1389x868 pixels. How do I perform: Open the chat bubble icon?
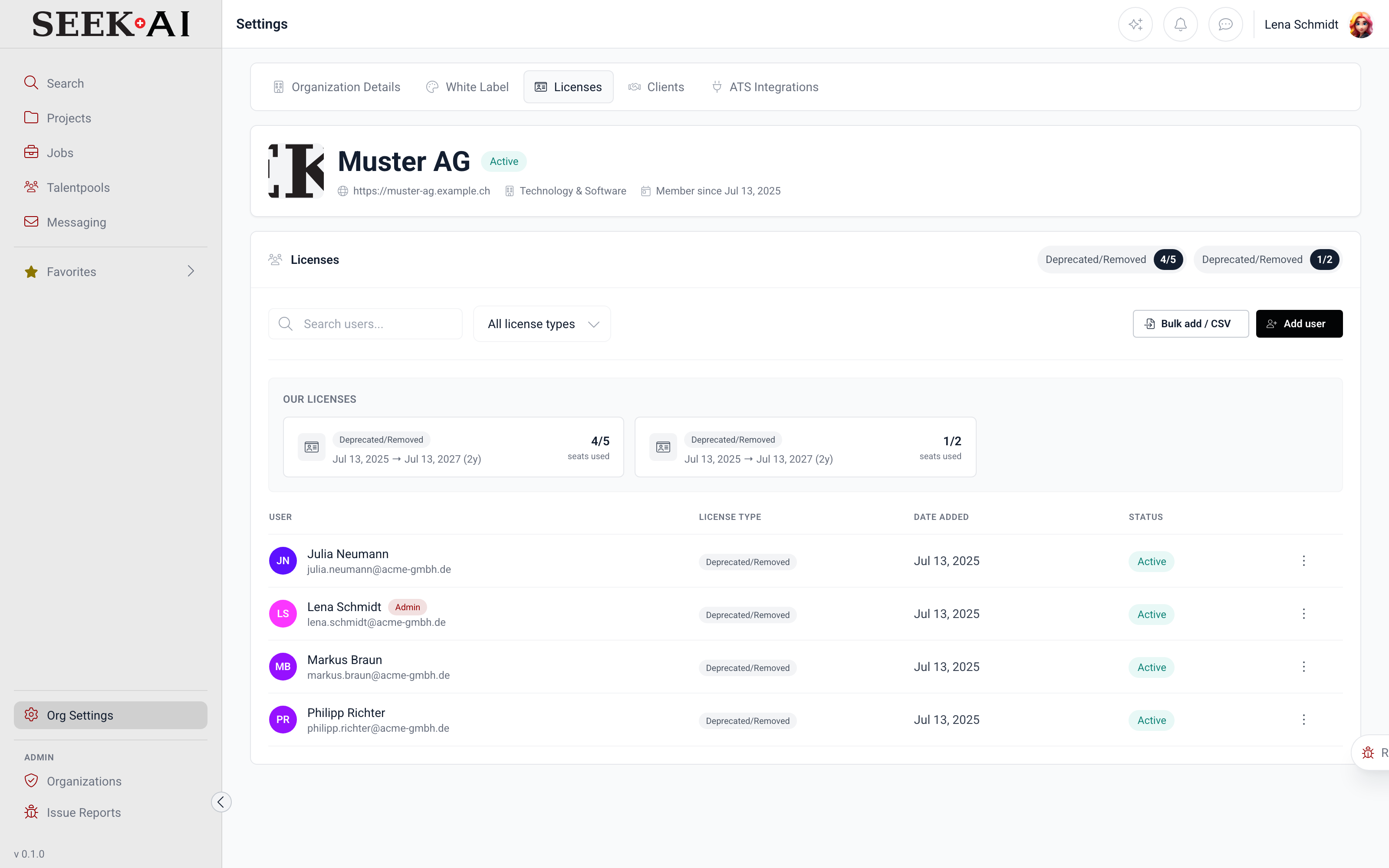click(x=1225, y=24)
